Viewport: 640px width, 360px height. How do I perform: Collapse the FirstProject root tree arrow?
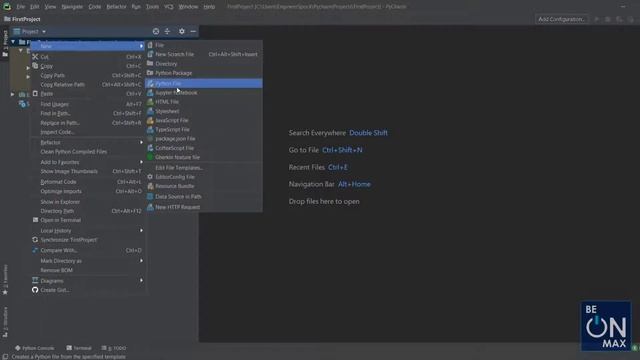(x=13, y=42)
